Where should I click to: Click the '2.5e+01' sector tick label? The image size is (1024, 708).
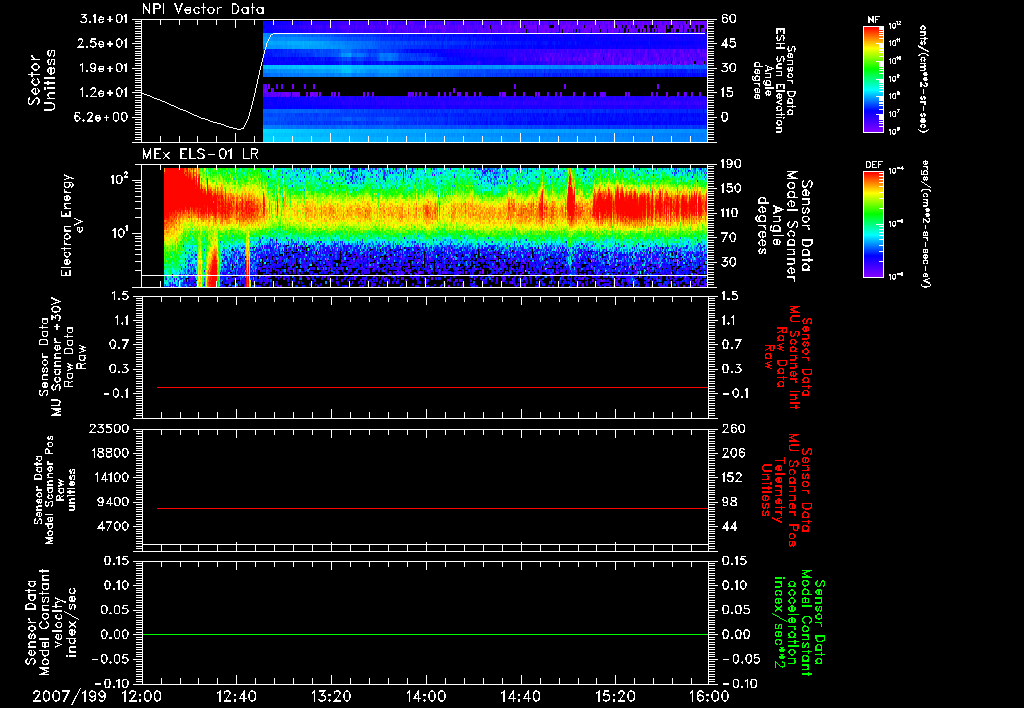point(104,43)
